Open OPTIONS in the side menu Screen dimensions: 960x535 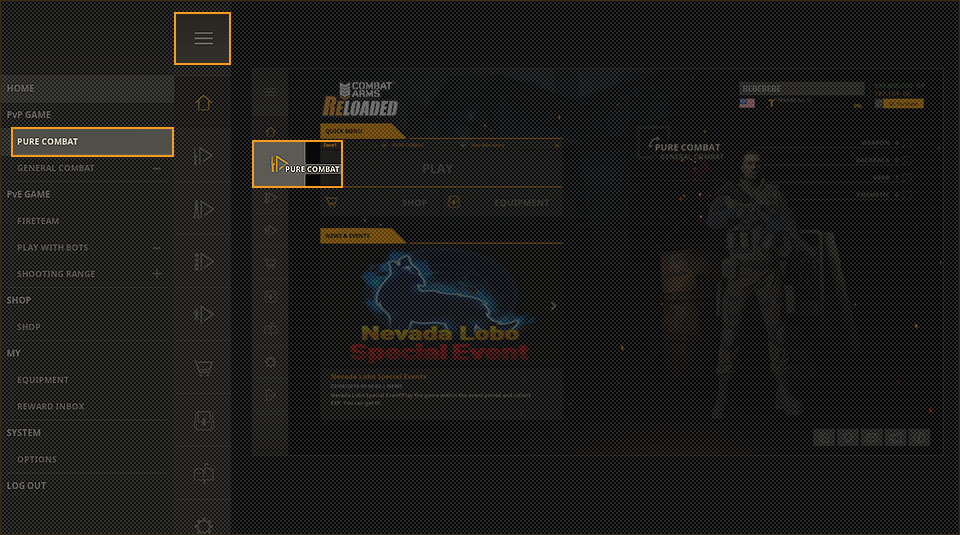[x=37, y=459]
